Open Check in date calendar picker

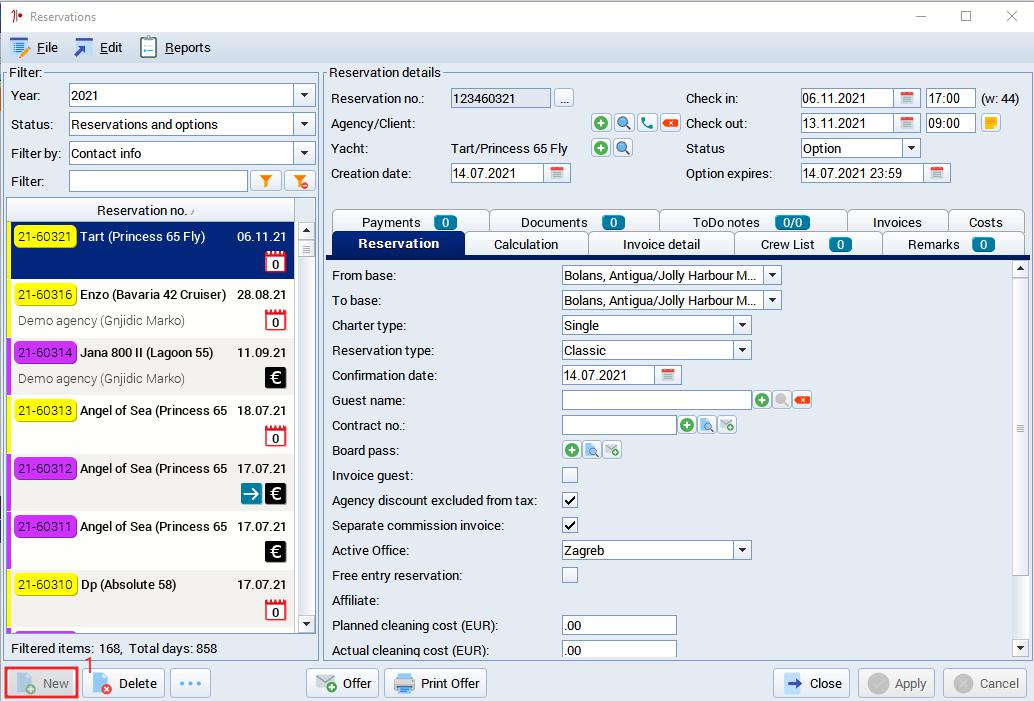tap(907, 98)
